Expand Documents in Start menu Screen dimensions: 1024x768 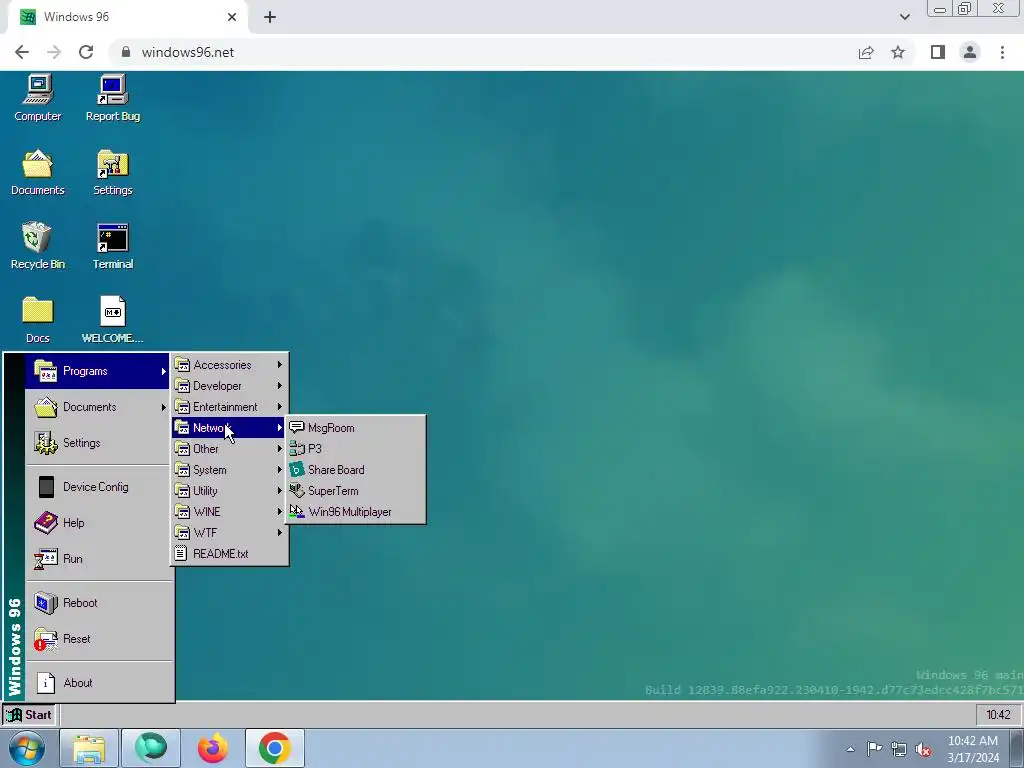pyautogui.click(x=97, y=407)
